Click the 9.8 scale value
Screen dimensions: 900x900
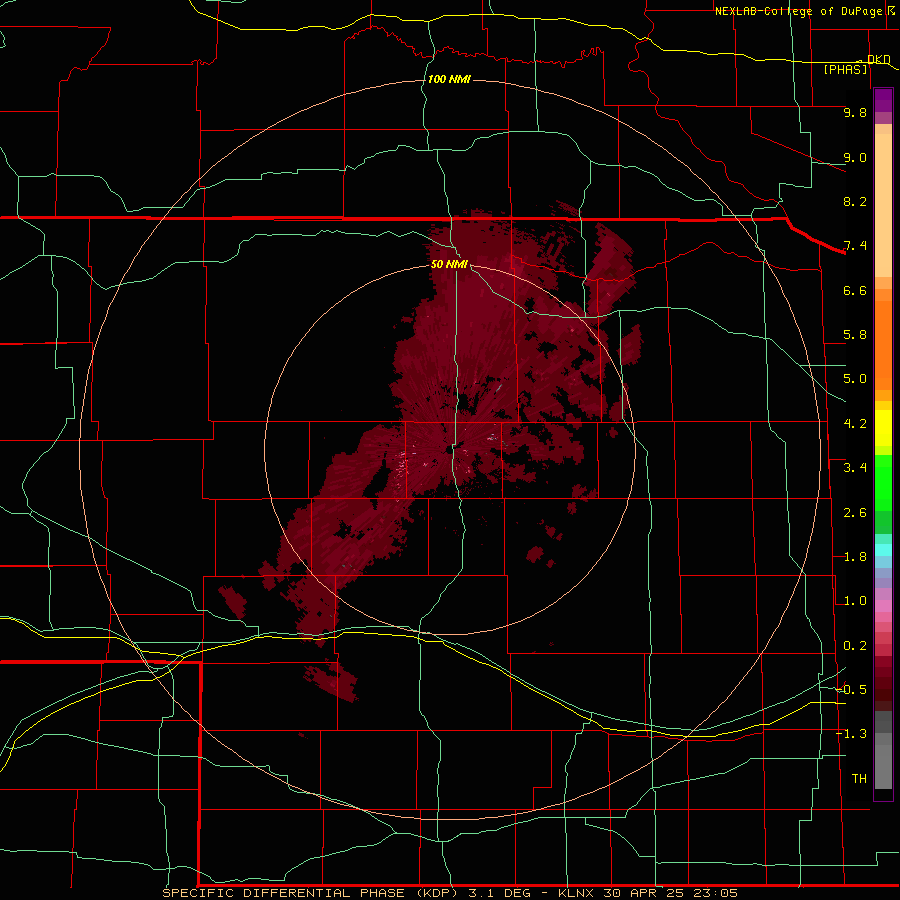point(855,112)
